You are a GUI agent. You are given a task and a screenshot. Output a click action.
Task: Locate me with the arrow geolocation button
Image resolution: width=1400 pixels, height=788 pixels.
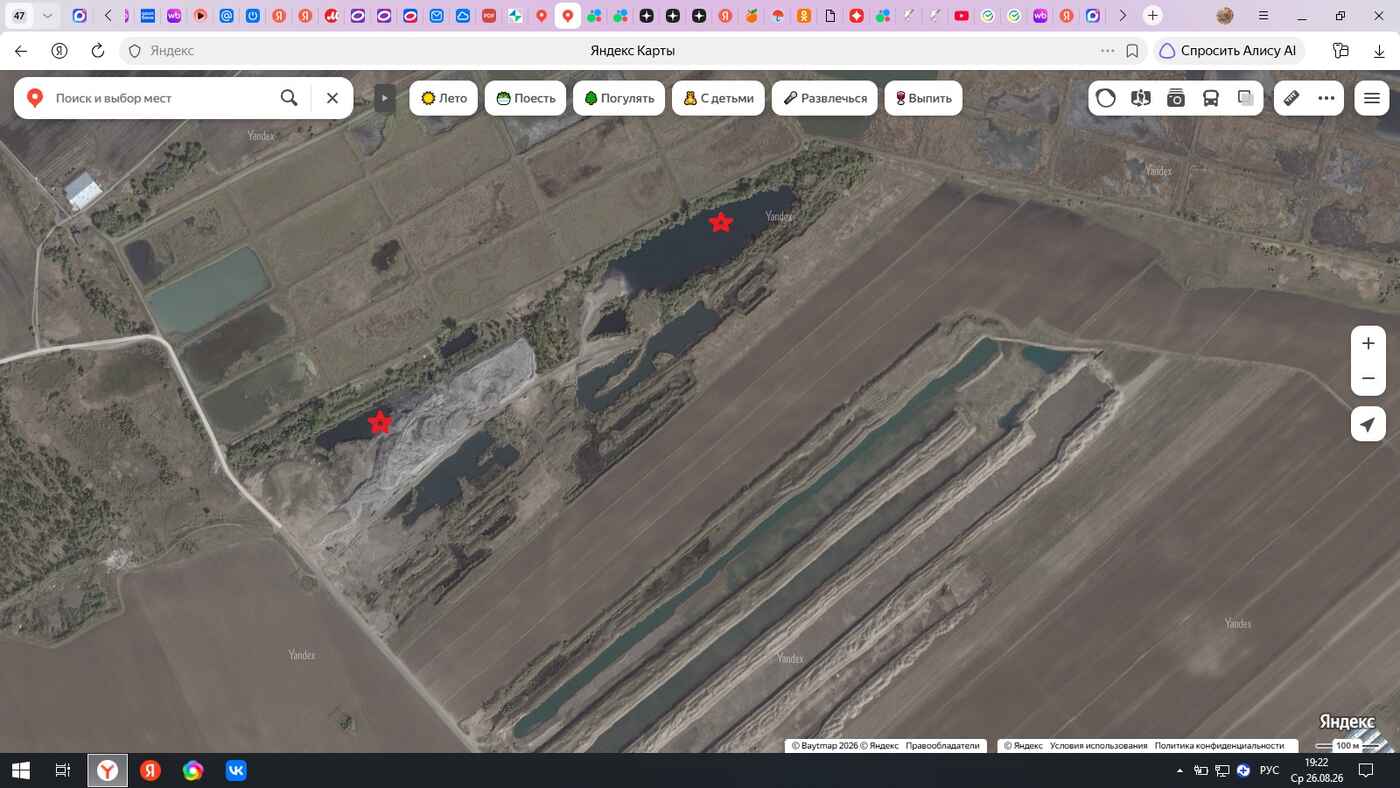tap(1368, 424)
